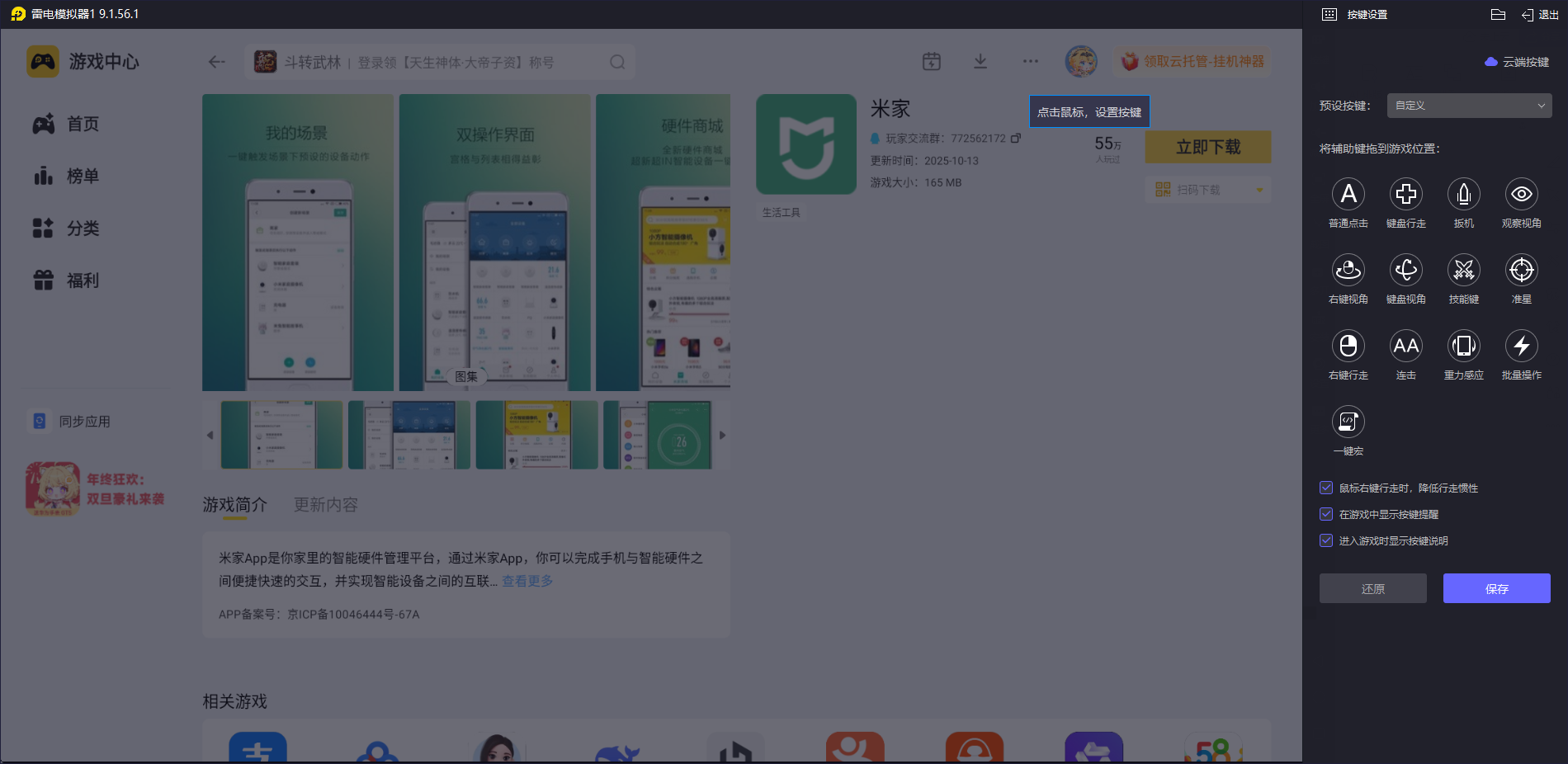The height and width of the screenshot is (764, 1568).
Task: Copy the player group number 772562172
Action: [x=1016, y=138]
